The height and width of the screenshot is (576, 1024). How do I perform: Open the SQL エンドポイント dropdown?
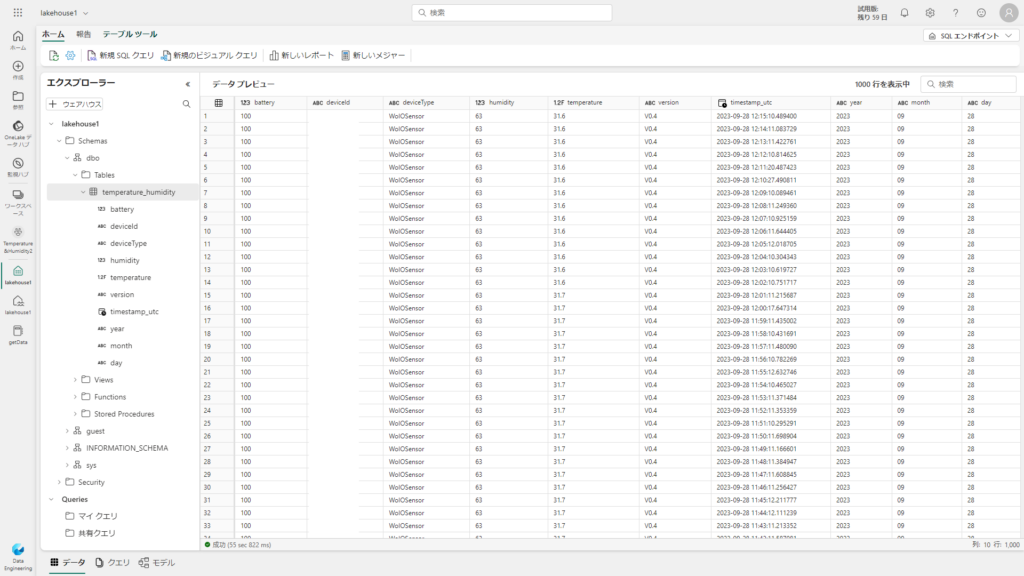969,35
